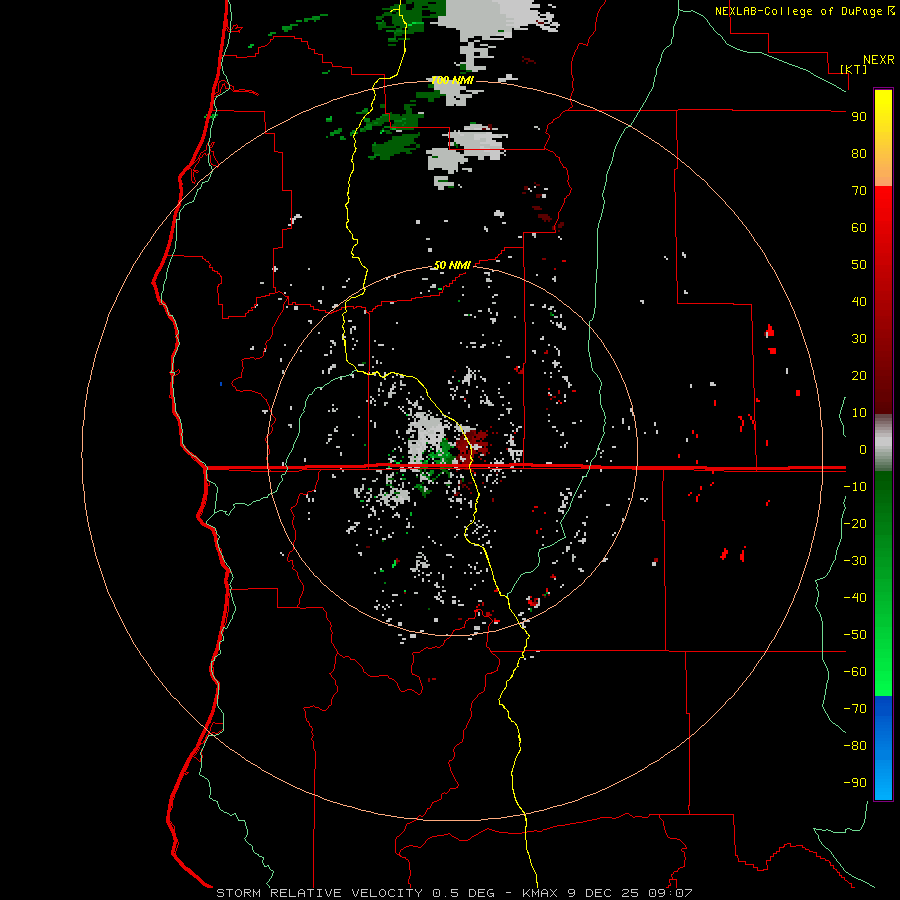The height and width of the screenshot is (900, 900).
Task: Click the -50 value on velocity scale
Action: pyautogui.click(x=855, y=634)
